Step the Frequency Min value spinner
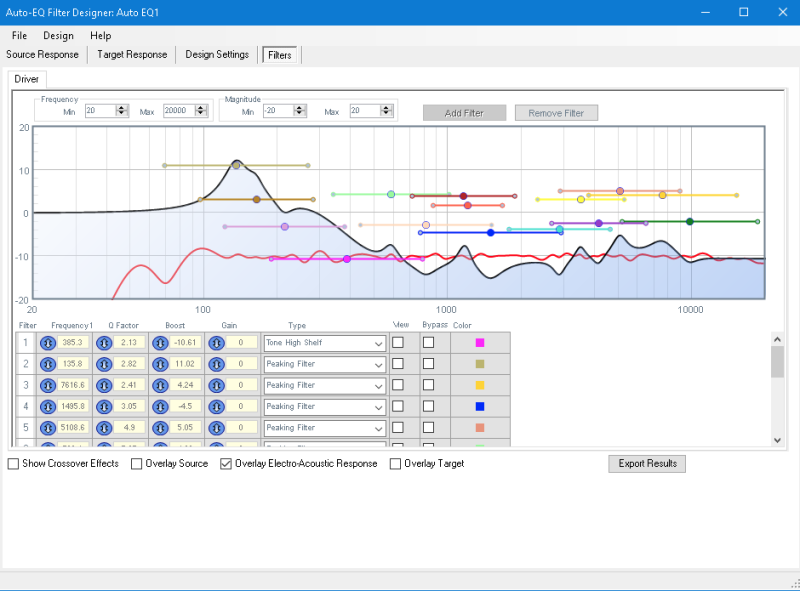Screen dimensions: 800x591 coord(121,110)
